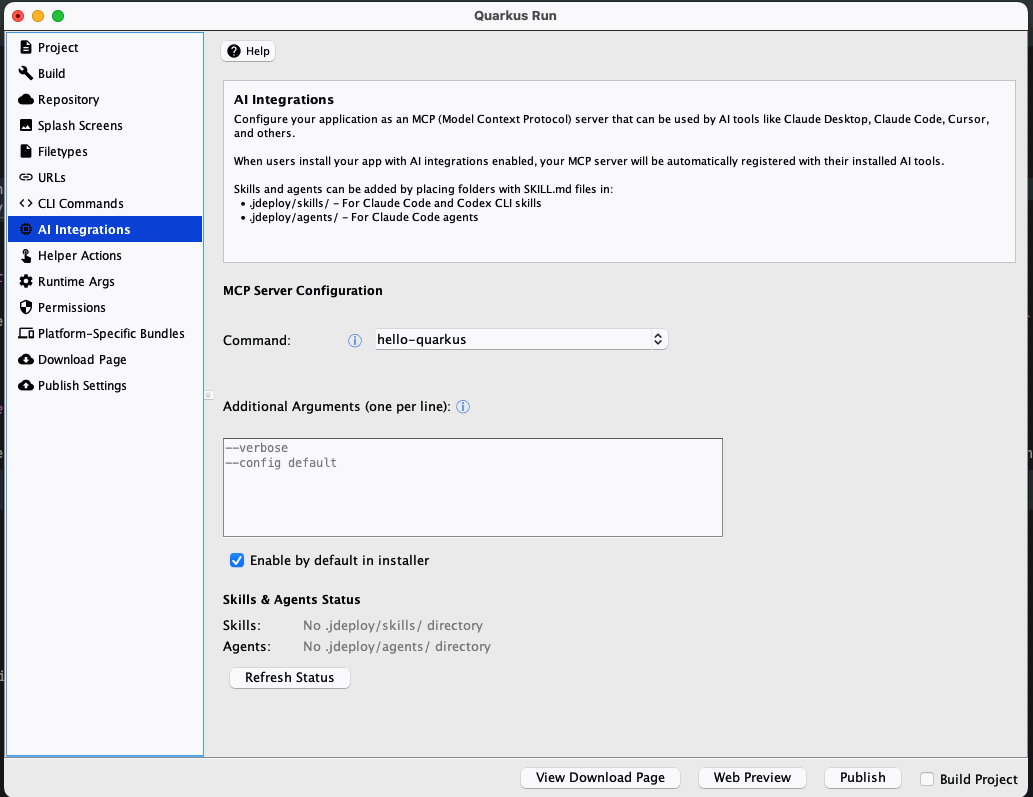Click the Helper Actions touch icon
Screen dimensions: 1033x797
(26, 256)
